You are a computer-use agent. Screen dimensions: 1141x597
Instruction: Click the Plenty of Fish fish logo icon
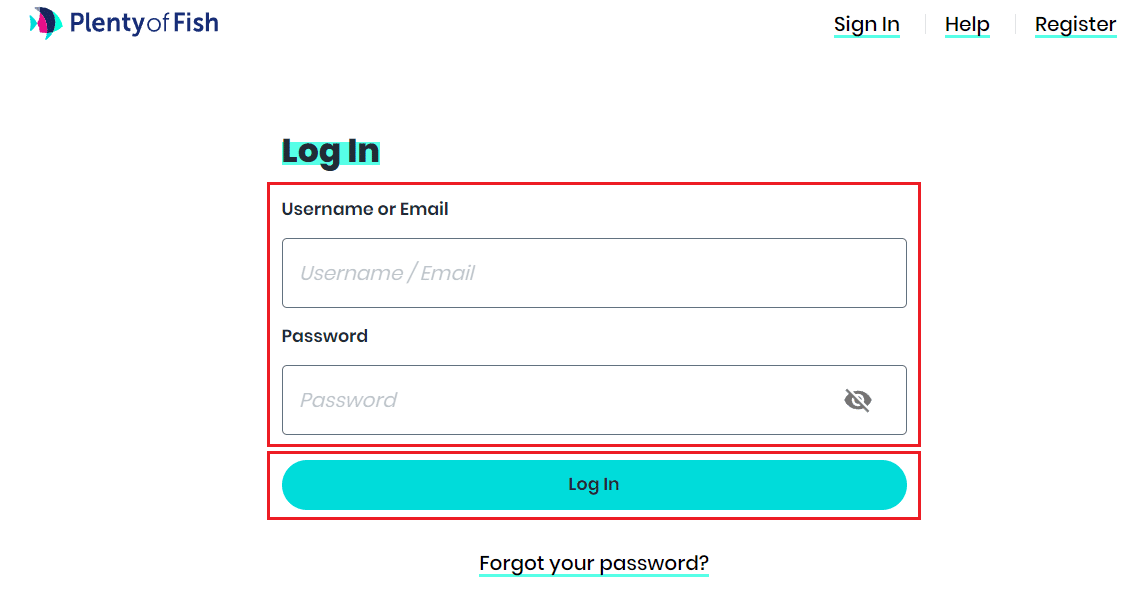[46, 23]
